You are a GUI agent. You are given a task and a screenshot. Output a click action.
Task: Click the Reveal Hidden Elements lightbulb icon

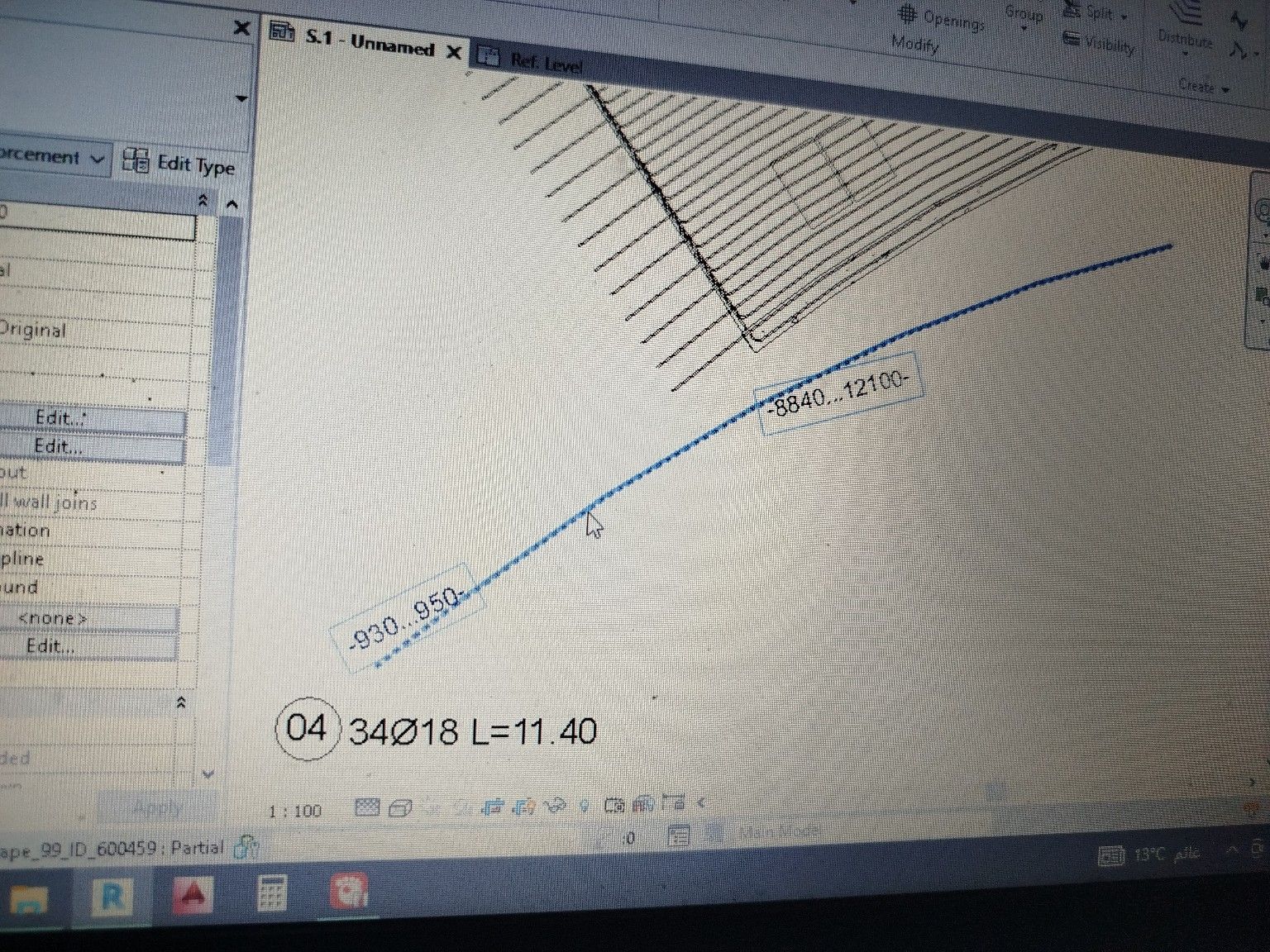click(585, 804)
